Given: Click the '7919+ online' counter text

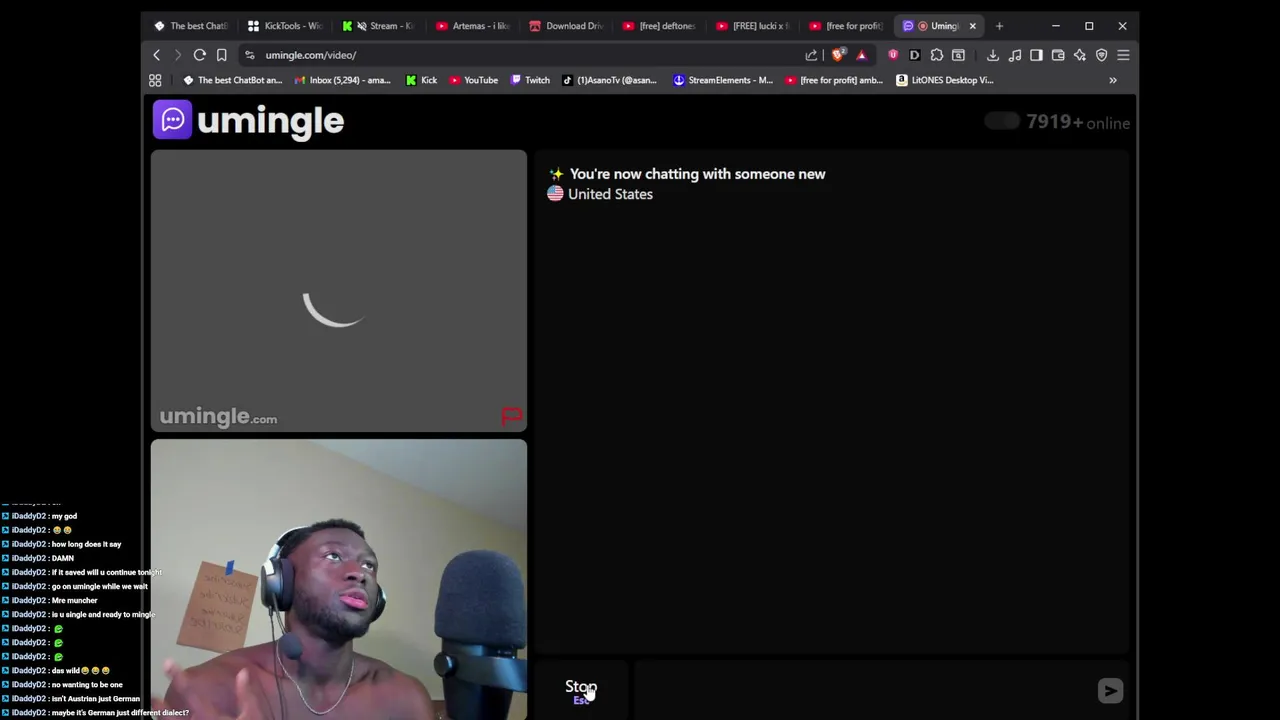Looking at the screenshot, I should (x=1078, y=122).
